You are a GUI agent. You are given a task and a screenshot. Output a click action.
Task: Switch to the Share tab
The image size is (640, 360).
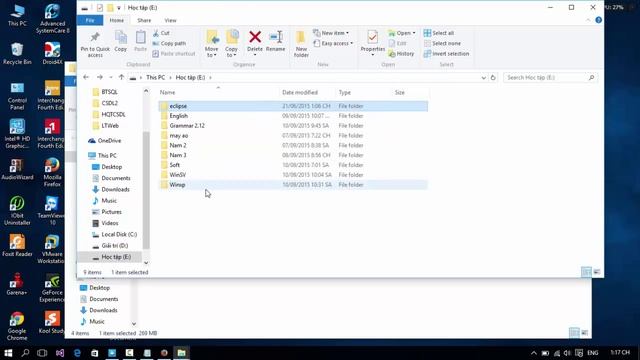point(144,20)
